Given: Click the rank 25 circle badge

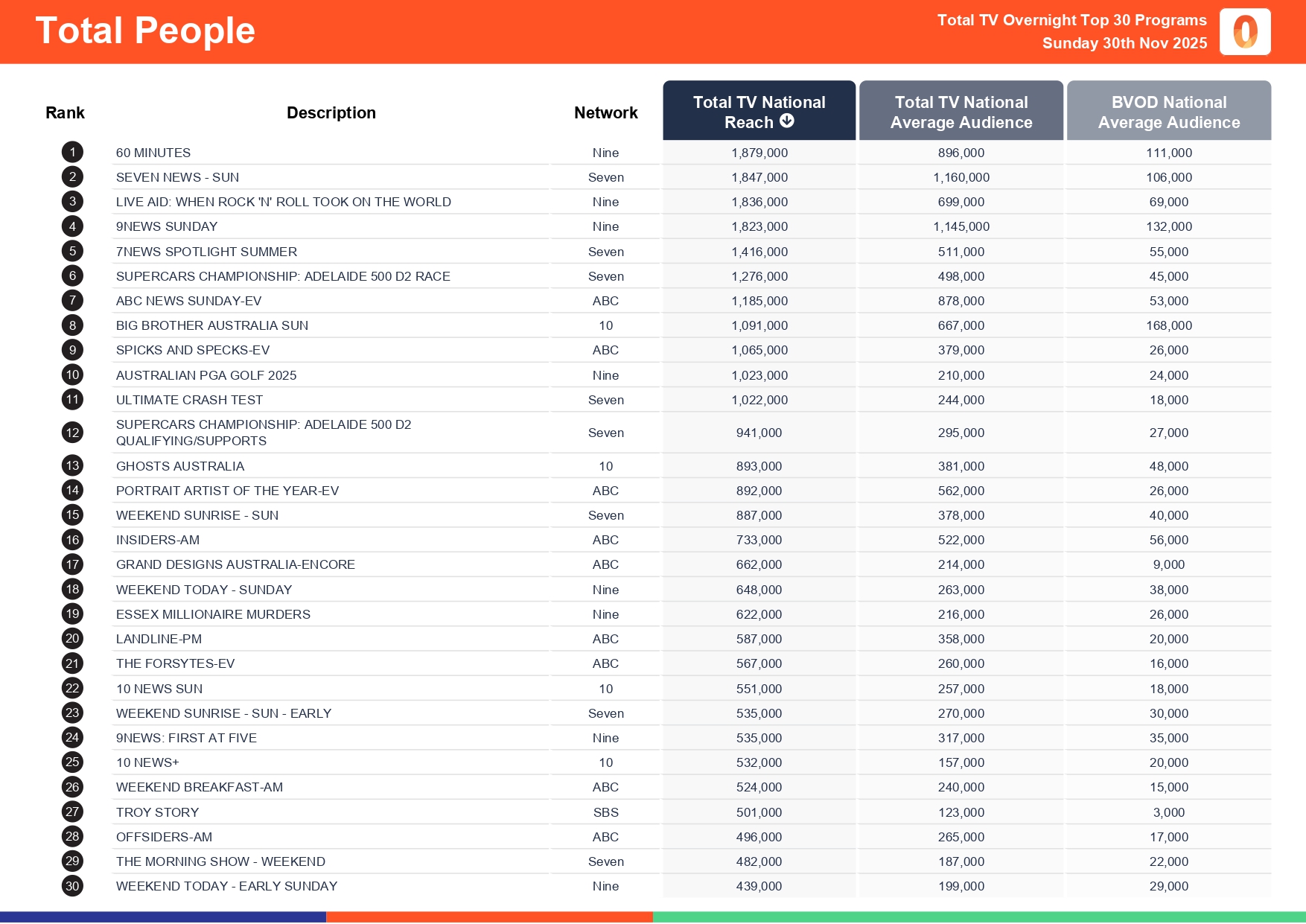Looking at the screenshot, I should tap(72, 762).
